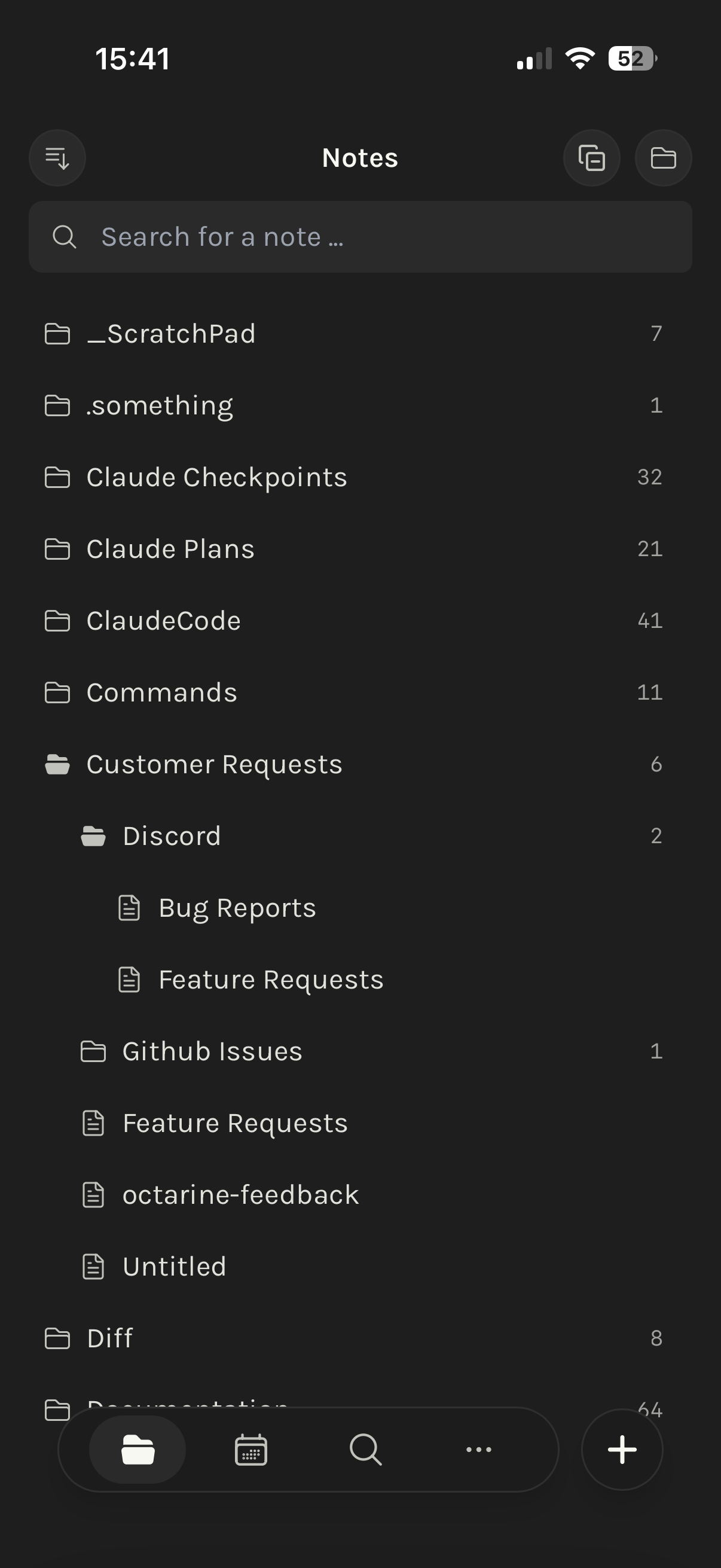Expand the _ScratchPad folder

tap(171, 334)
